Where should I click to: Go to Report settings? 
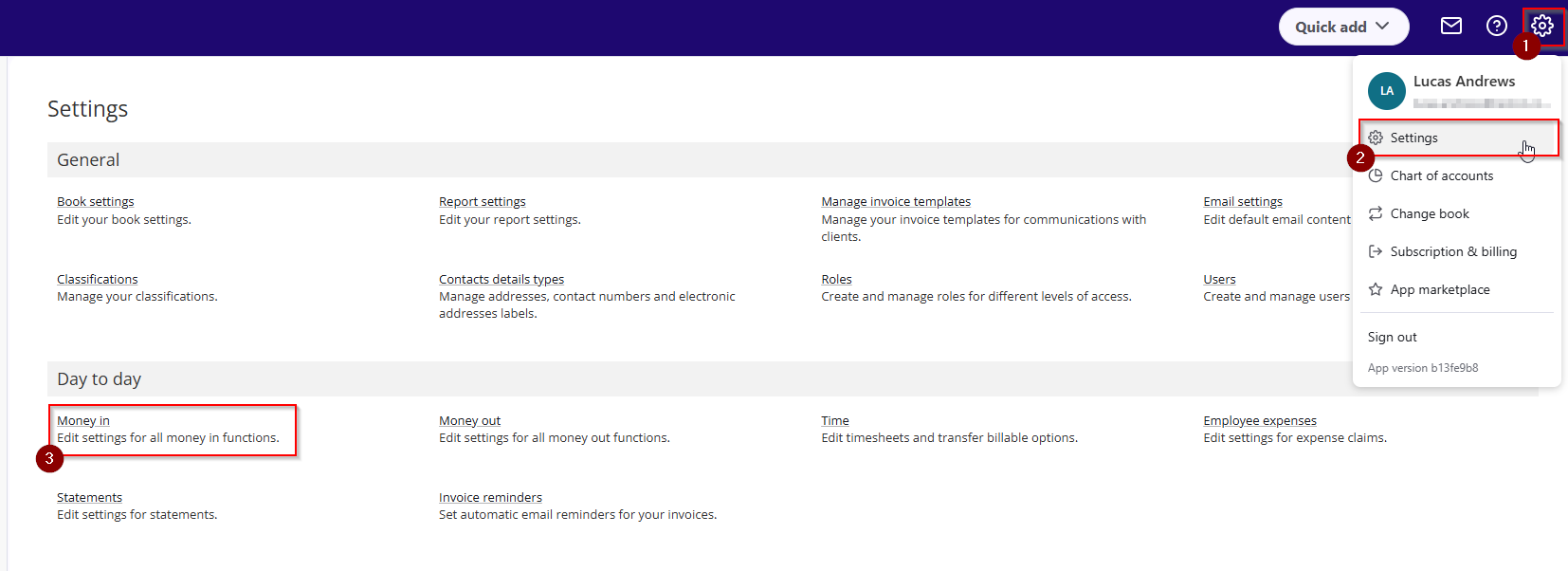pyautogui.click(x=483, y=201)
